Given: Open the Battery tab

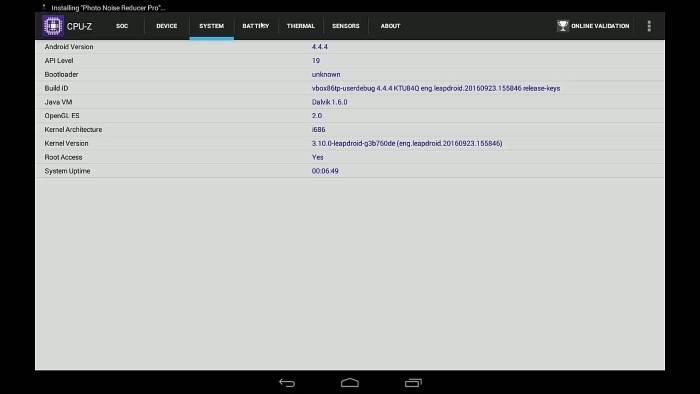Looking at the screenshot, I should pos(256,26).
